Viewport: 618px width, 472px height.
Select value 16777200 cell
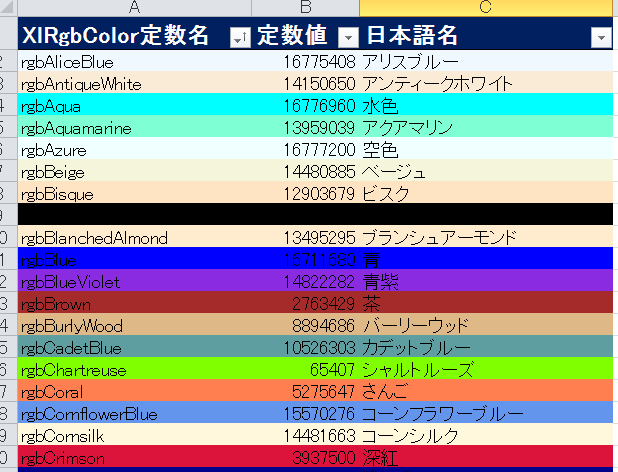tap(305, 149)
